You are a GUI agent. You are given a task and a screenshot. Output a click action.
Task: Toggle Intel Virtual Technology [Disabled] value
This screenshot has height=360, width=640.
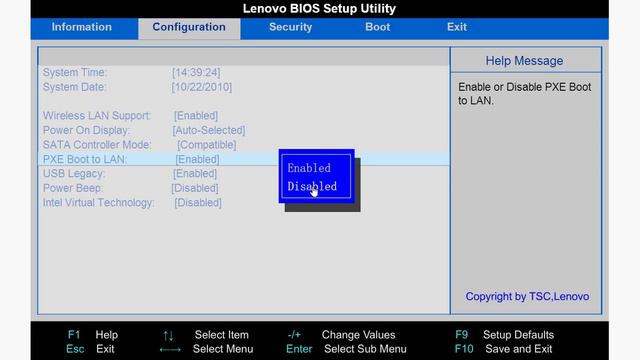[198, 203]
